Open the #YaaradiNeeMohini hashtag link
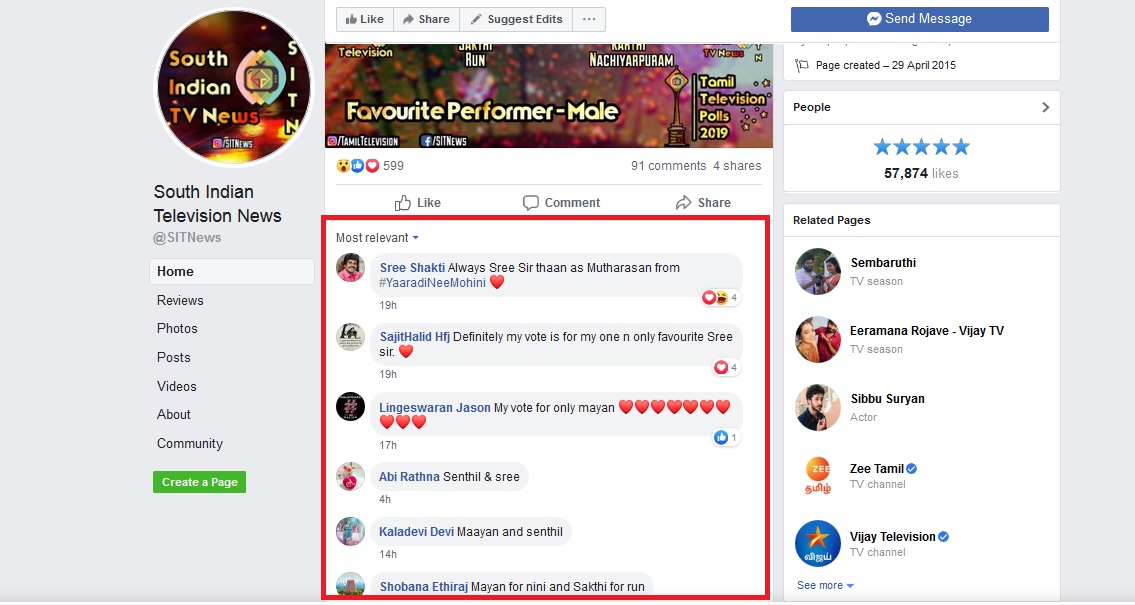Screen dimensions: 1135x605 pyautogui.click(x=432, y=283)
